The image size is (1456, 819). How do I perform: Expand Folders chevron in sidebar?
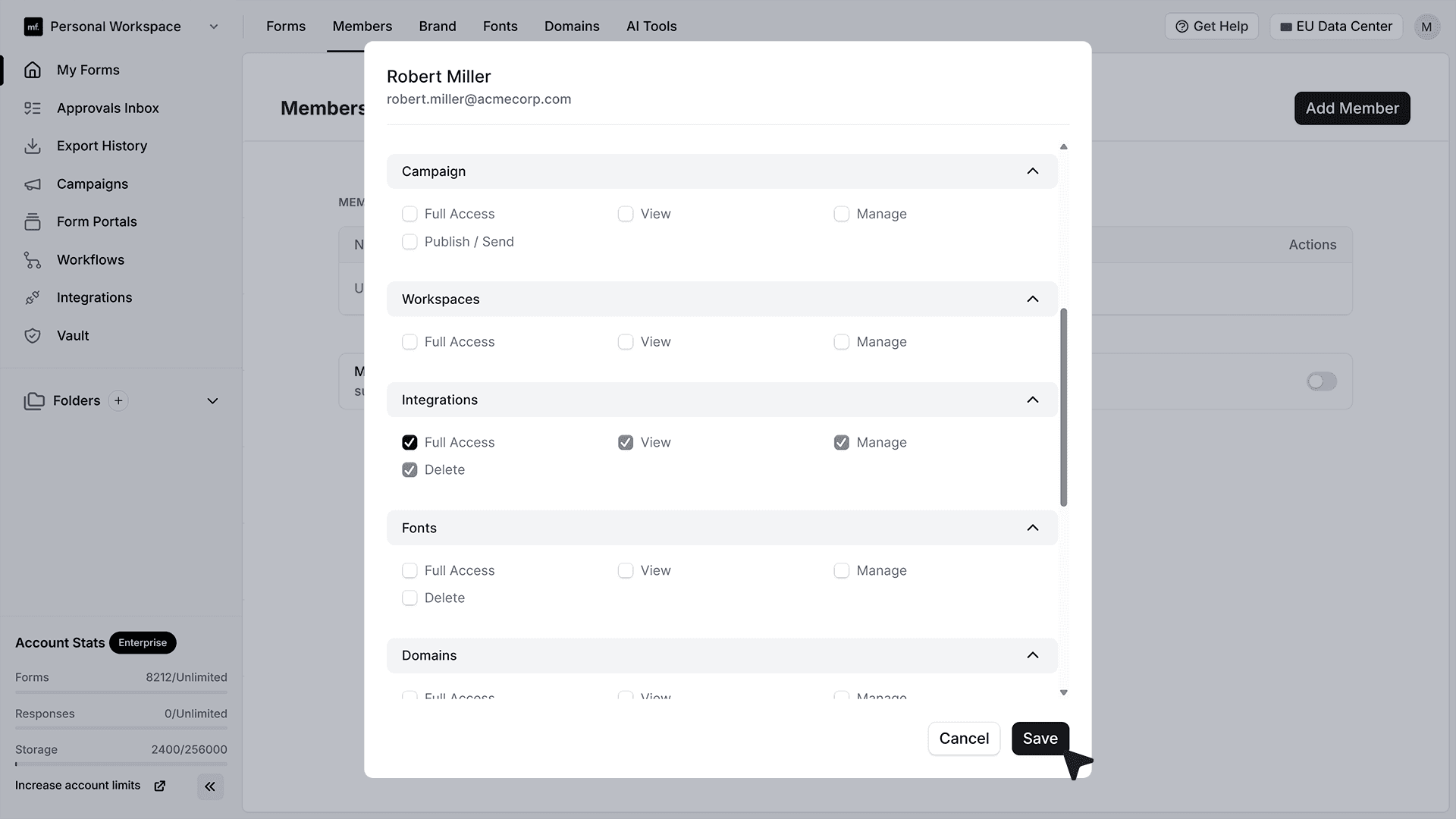tap(213, 400)
